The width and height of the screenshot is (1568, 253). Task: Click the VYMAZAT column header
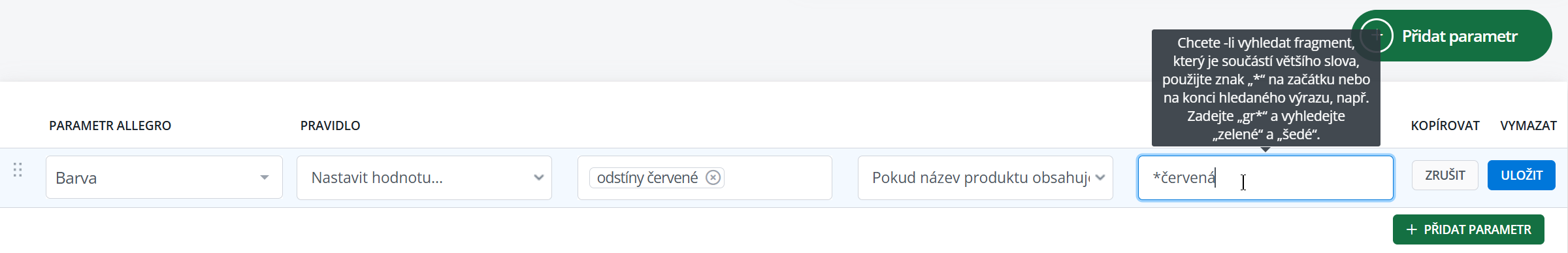[1528, 126]
